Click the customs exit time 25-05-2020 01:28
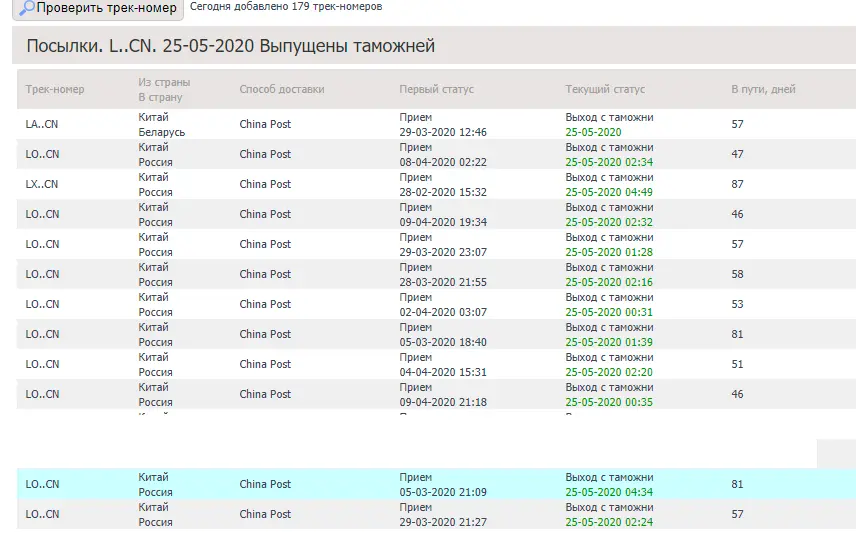The width and height of the screenshot is (856, 550). point(609,252)
